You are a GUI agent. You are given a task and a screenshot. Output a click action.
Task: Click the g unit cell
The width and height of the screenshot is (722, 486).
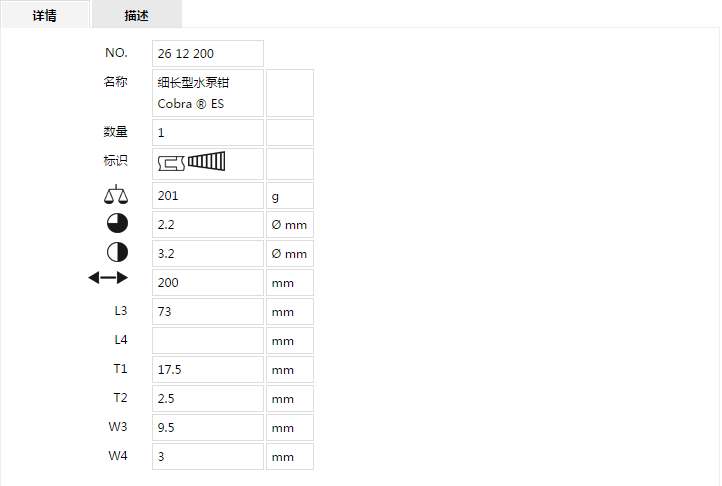tap(290, 196)
